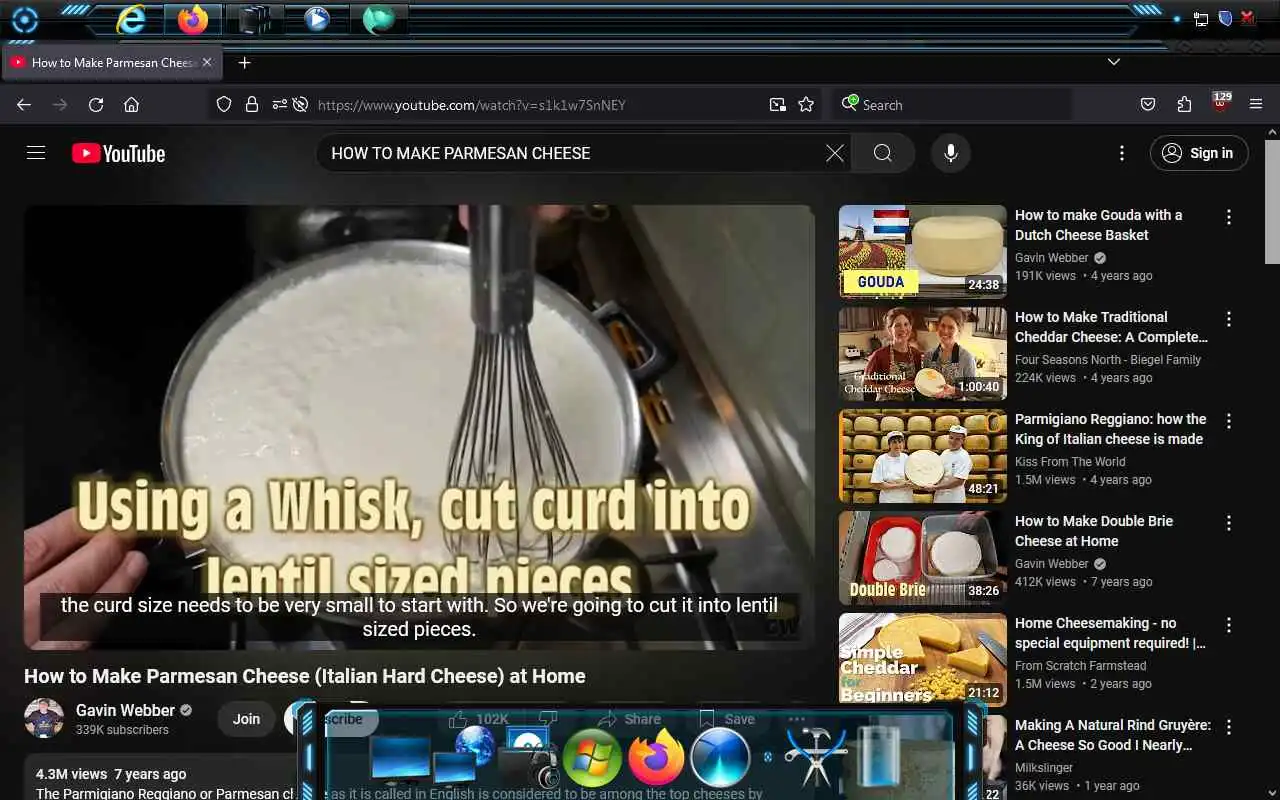Open options for the Parmigiano Reggiano video
This screenshot has height=800, width=1280.
point(1229,421)
